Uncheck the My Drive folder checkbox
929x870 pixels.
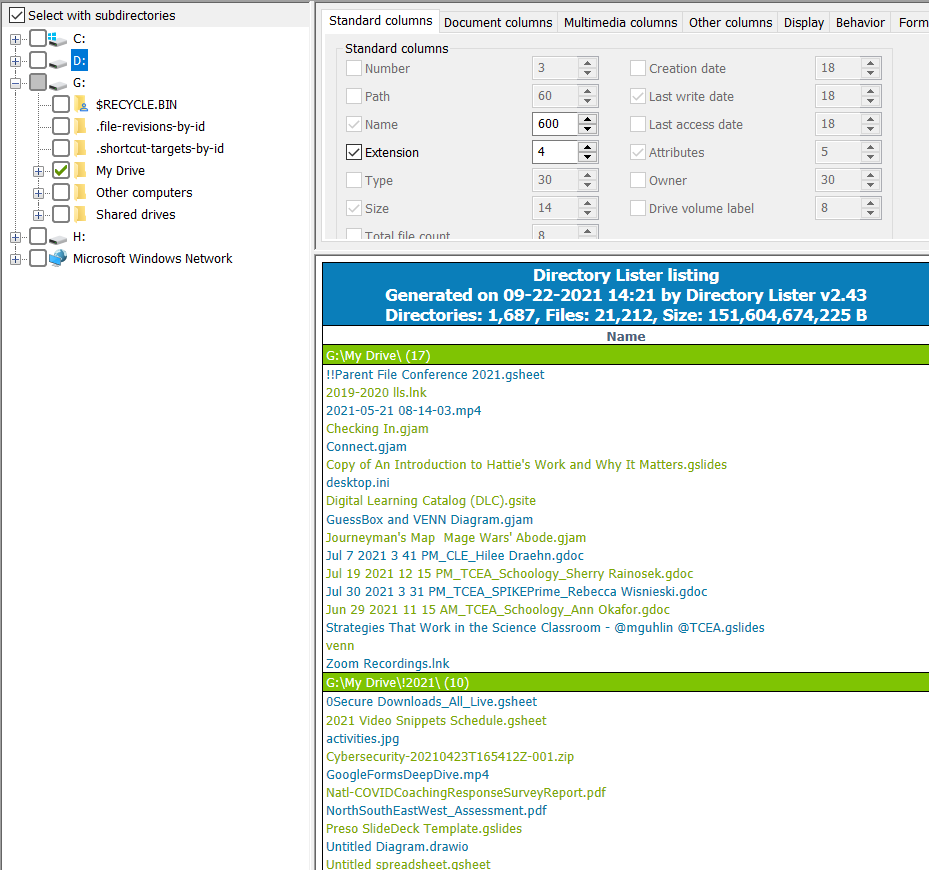click(x=61, y=170)
